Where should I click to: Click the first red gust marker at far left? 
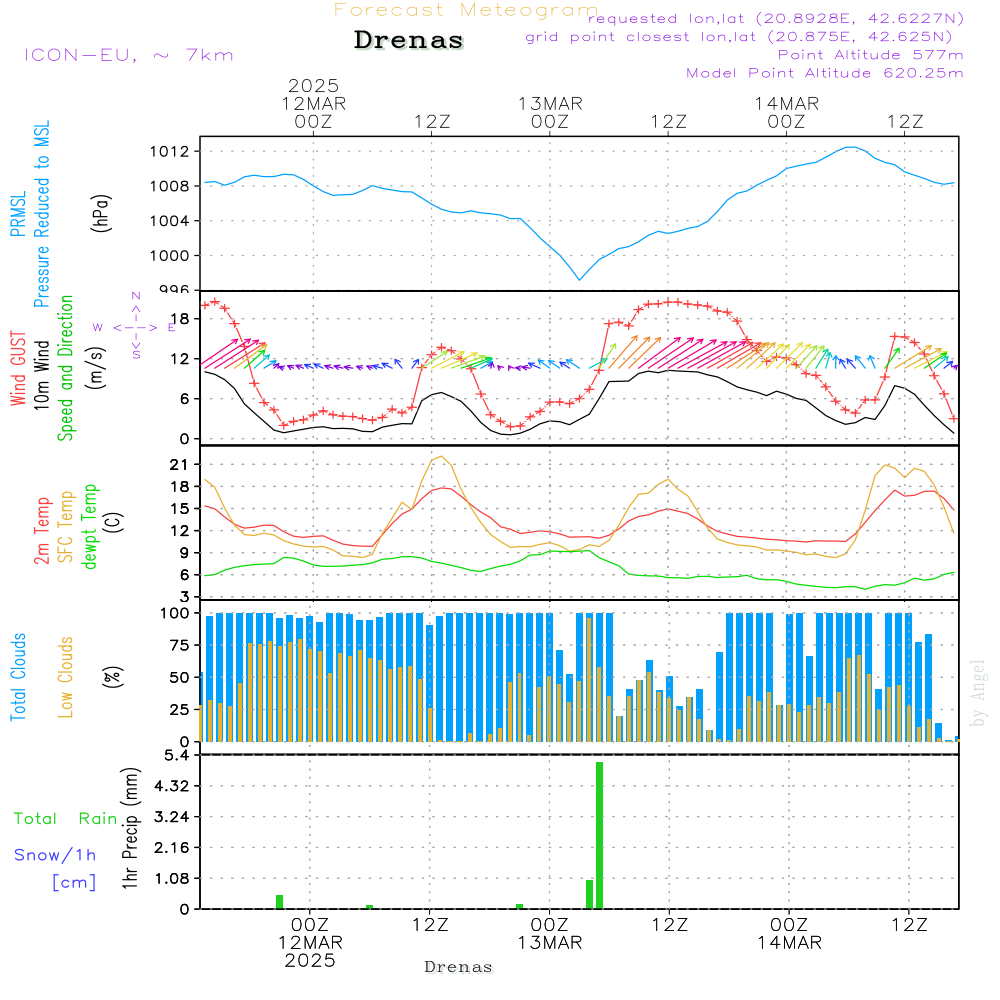coord(205,304)
